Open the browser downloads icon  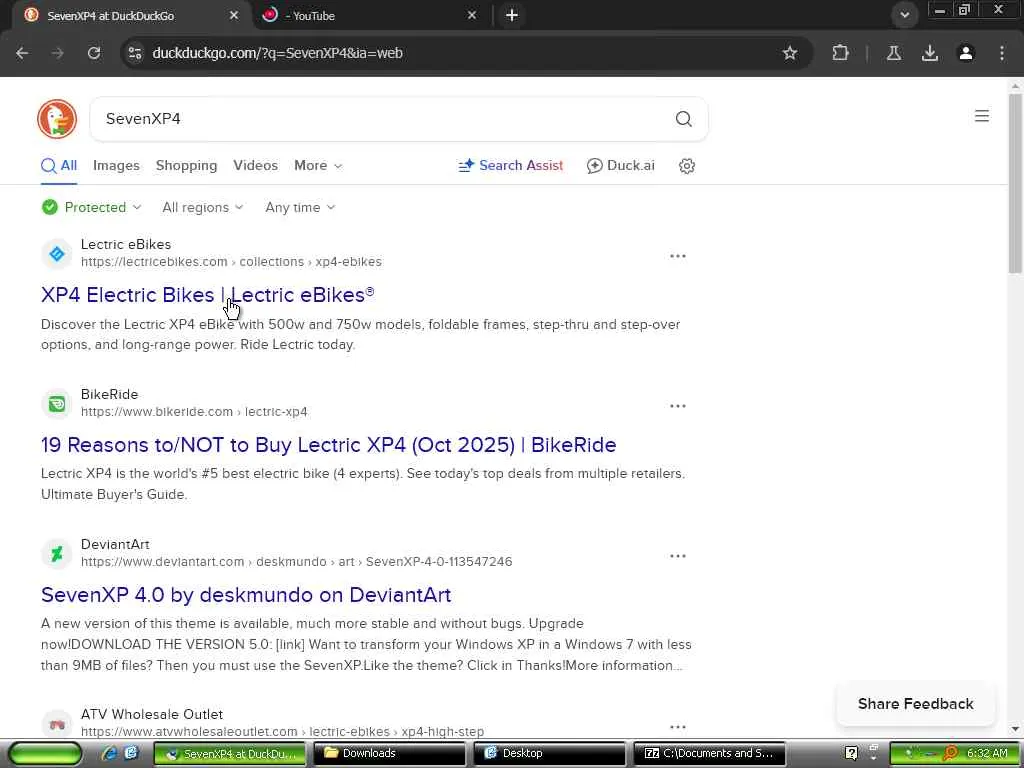tap(930, 53)
